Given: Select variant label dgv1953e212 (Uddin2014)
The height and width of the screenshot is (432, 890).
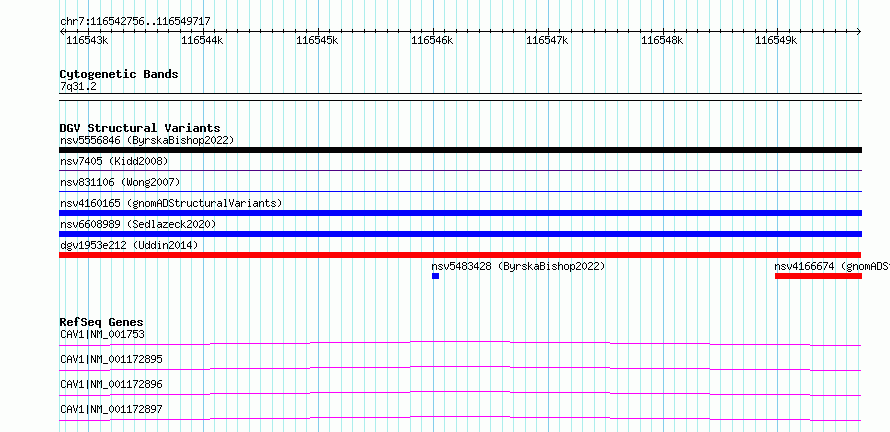Looking at the screenshot, I should (x=129, y=245).
